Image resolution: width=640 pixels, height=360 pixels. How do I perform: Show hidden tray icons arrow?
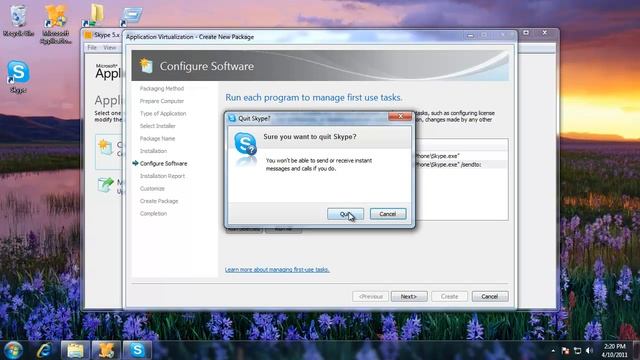(553, 351)
